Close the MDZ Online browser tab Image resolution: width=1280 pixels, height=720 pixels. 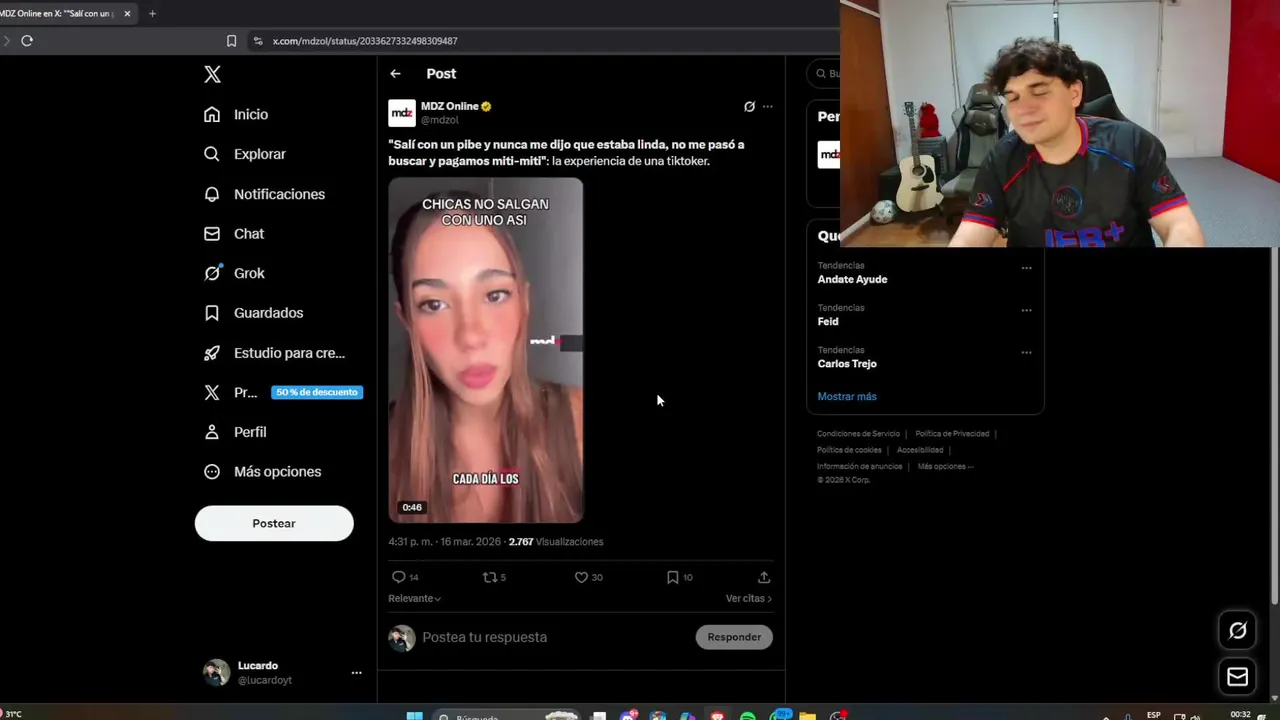coord(127,14)
